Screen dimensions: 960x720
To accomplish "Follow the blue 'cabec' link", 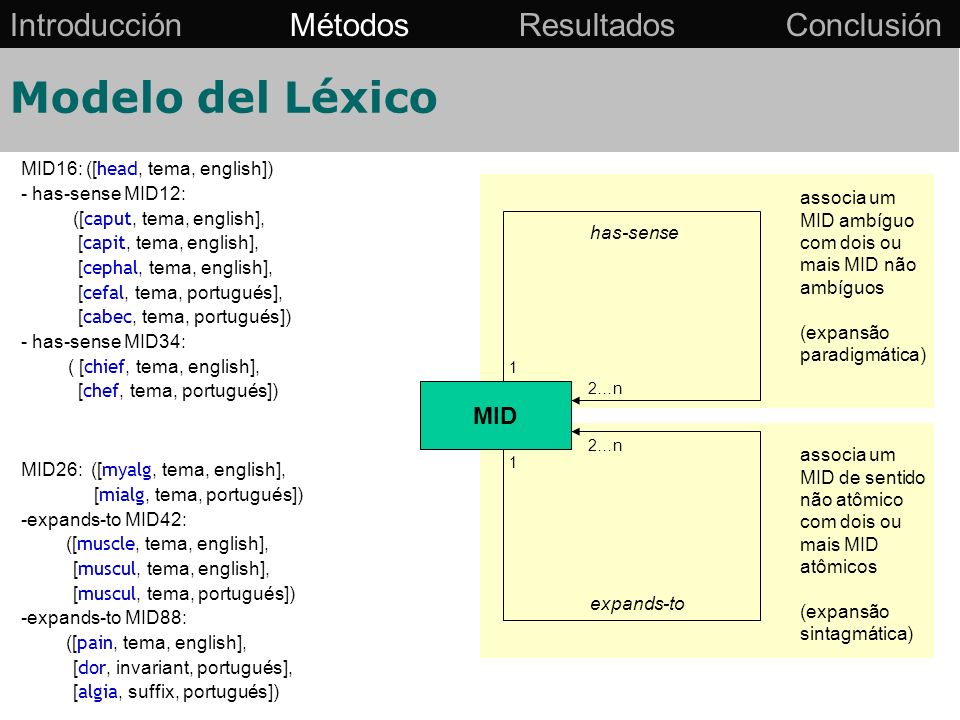I will [x=107, y=317].
